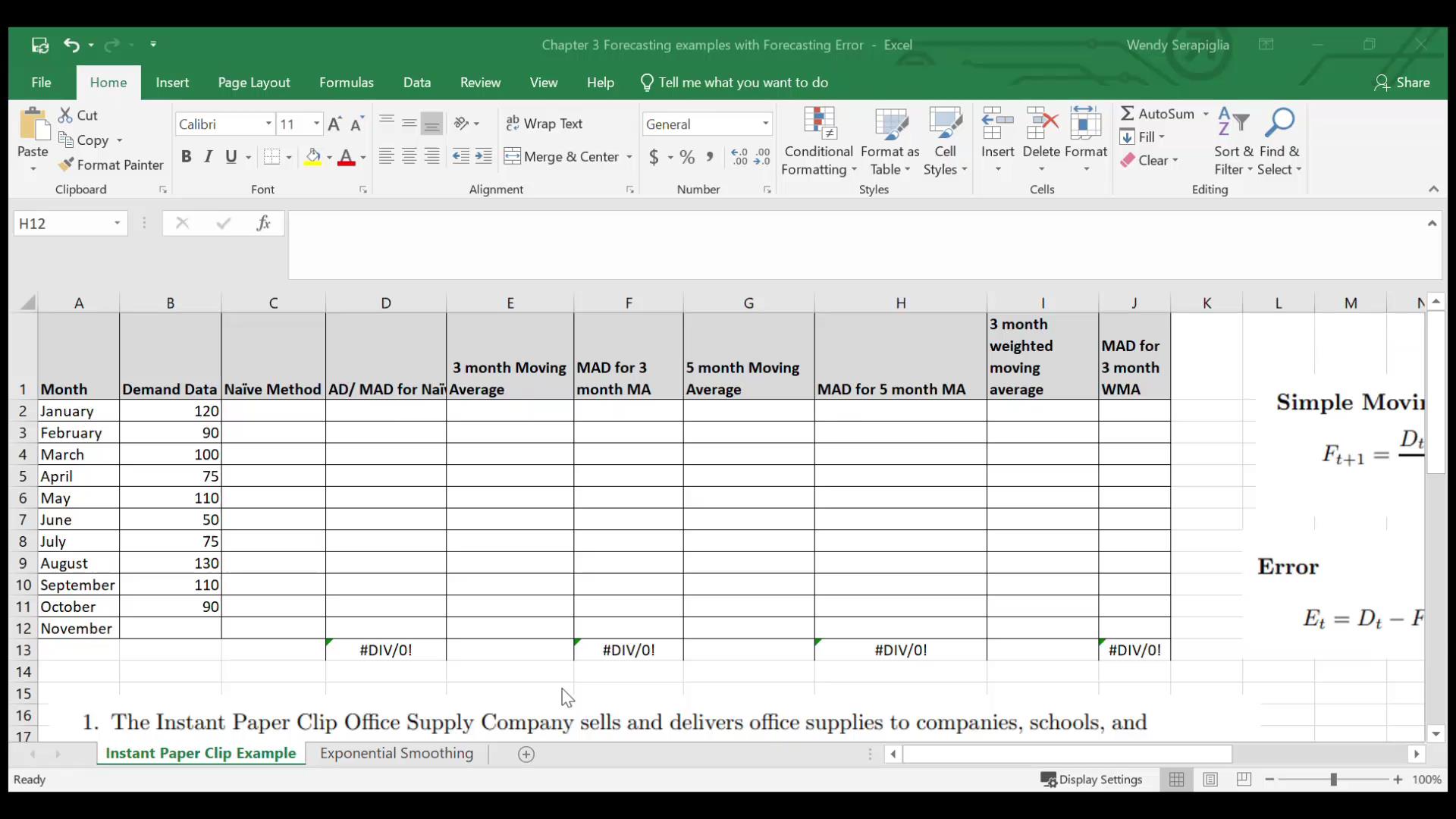Toggle Bold formatting

pyautogui.click(x=186, y=157)
